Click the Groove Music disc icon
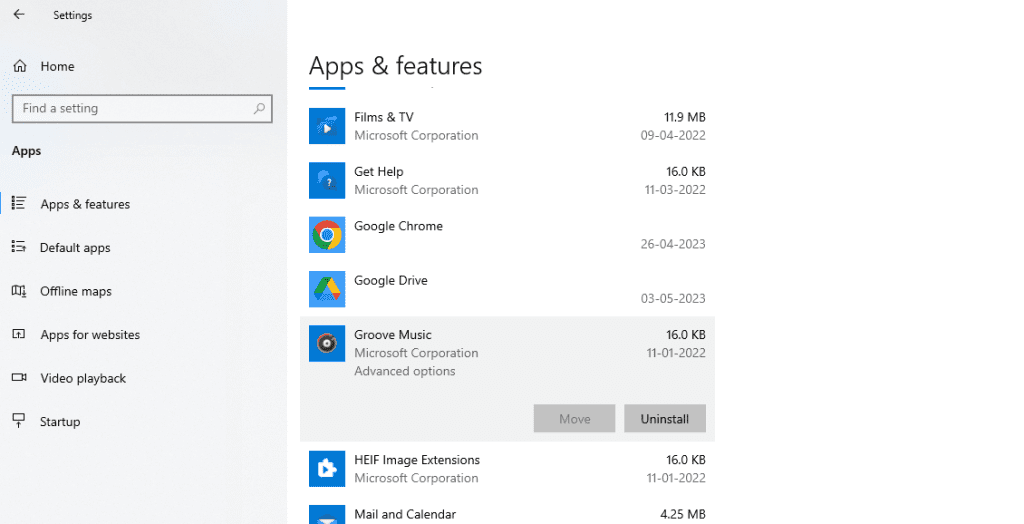This screenshot has height=524, width=1024. click(x=327, y=343)
